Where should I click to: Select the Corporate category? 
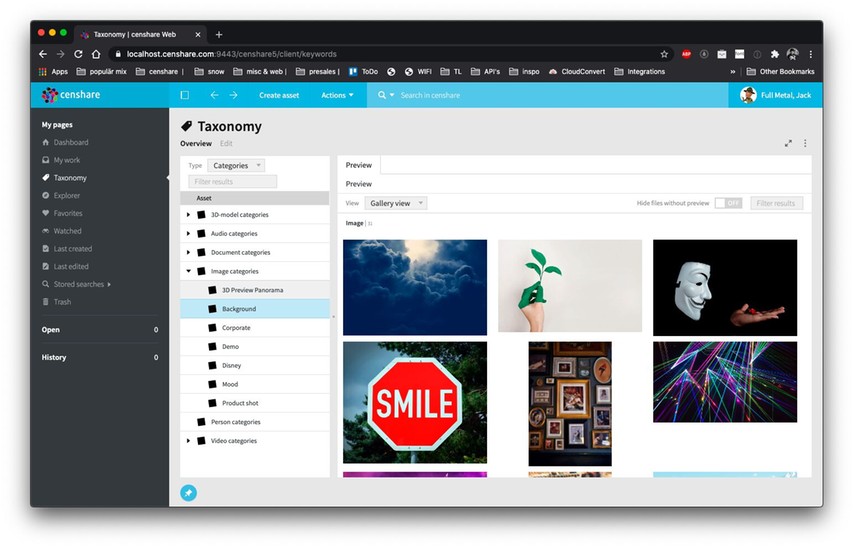click(236, 328)
